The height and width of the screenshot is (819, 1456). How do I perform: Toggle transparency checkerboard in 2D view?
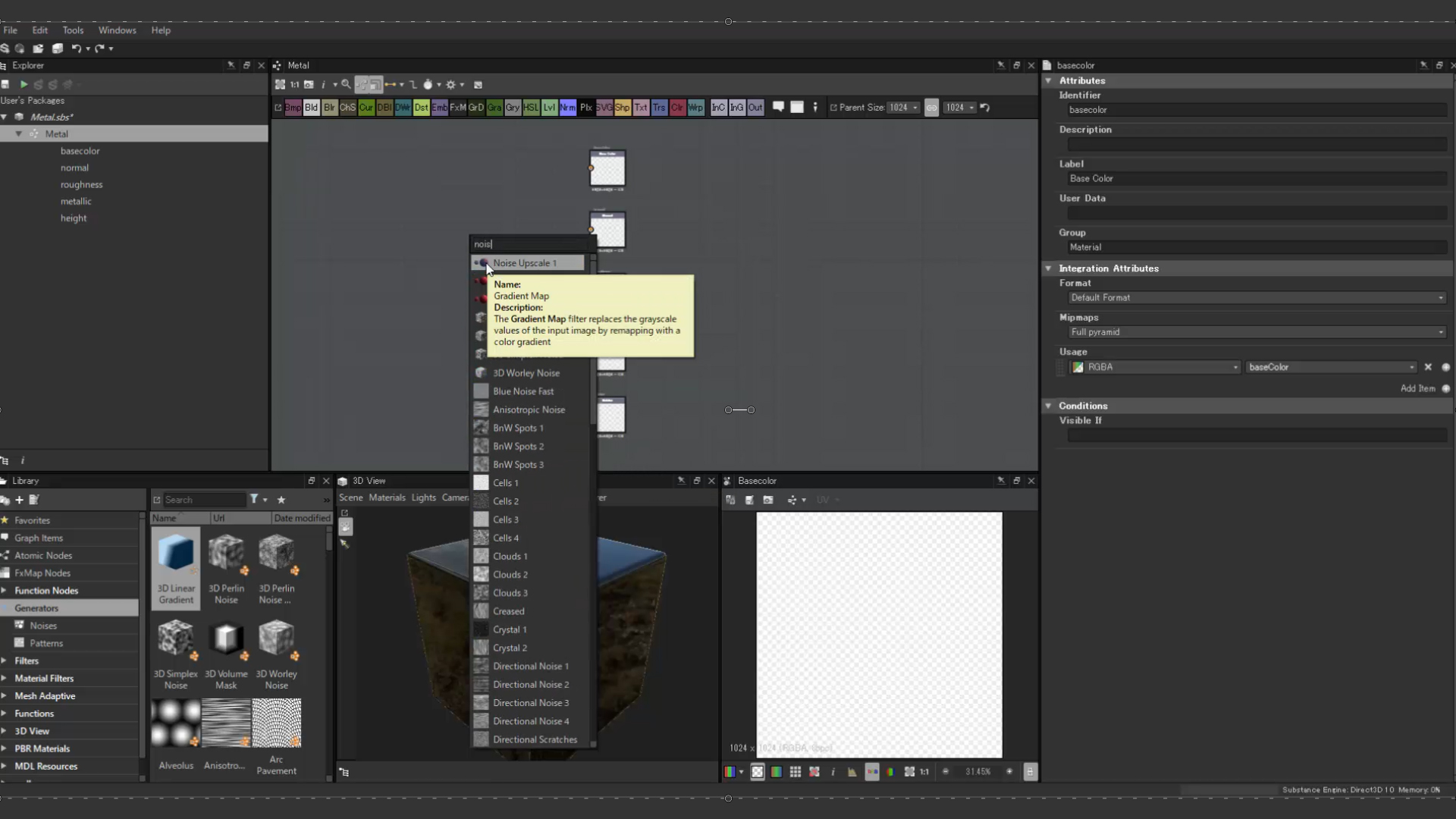(x=758, y=772)
